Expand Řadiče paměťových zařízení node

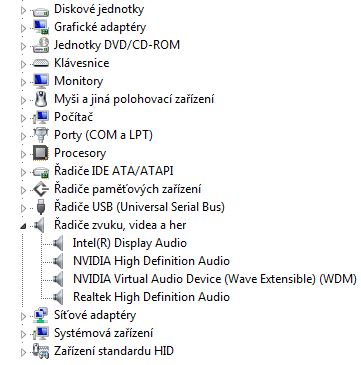click(x=23, y=190)
